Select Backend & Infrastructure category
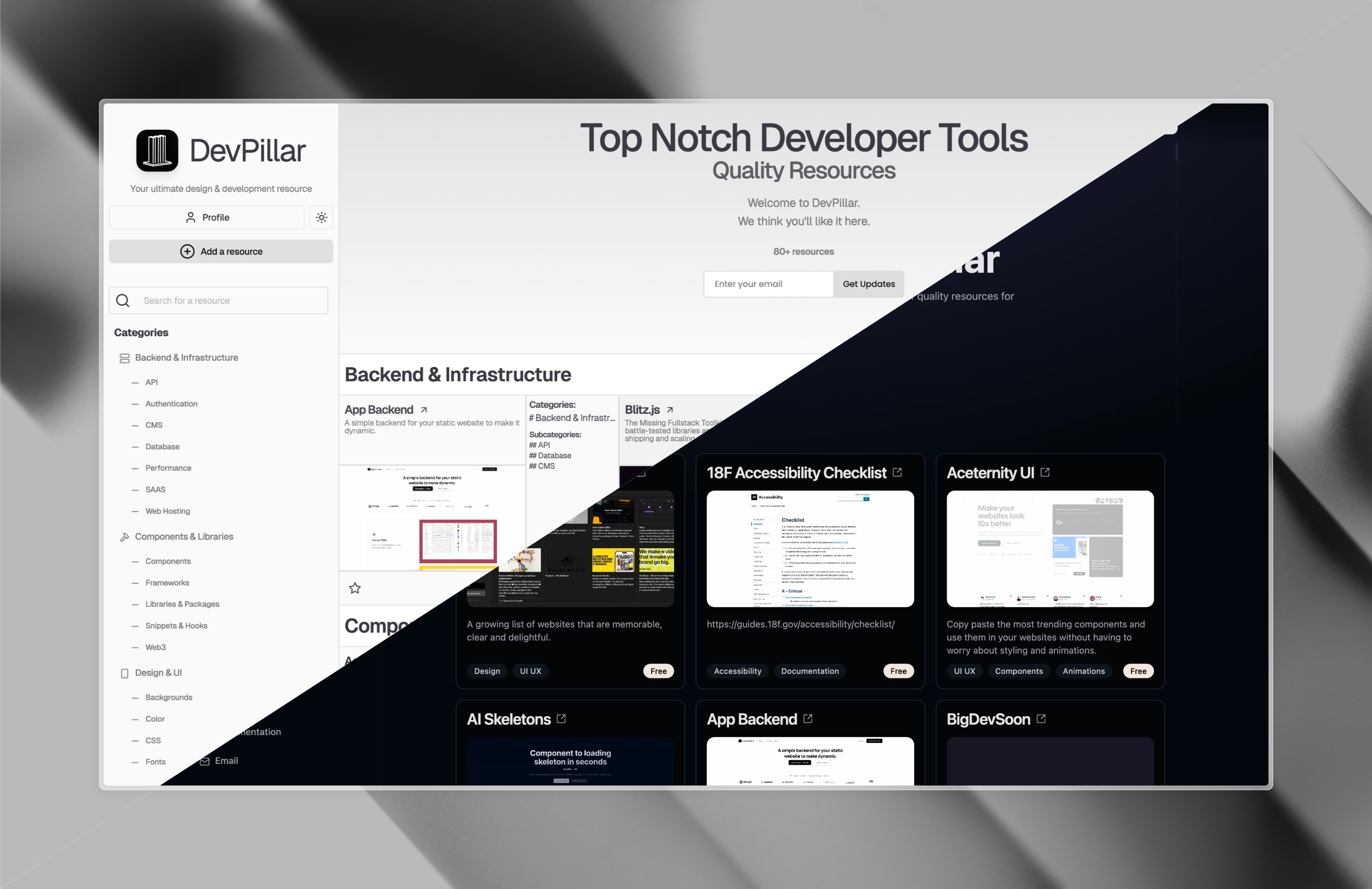This screenshot has width=1372, height=889. click(x=186, y=358)
